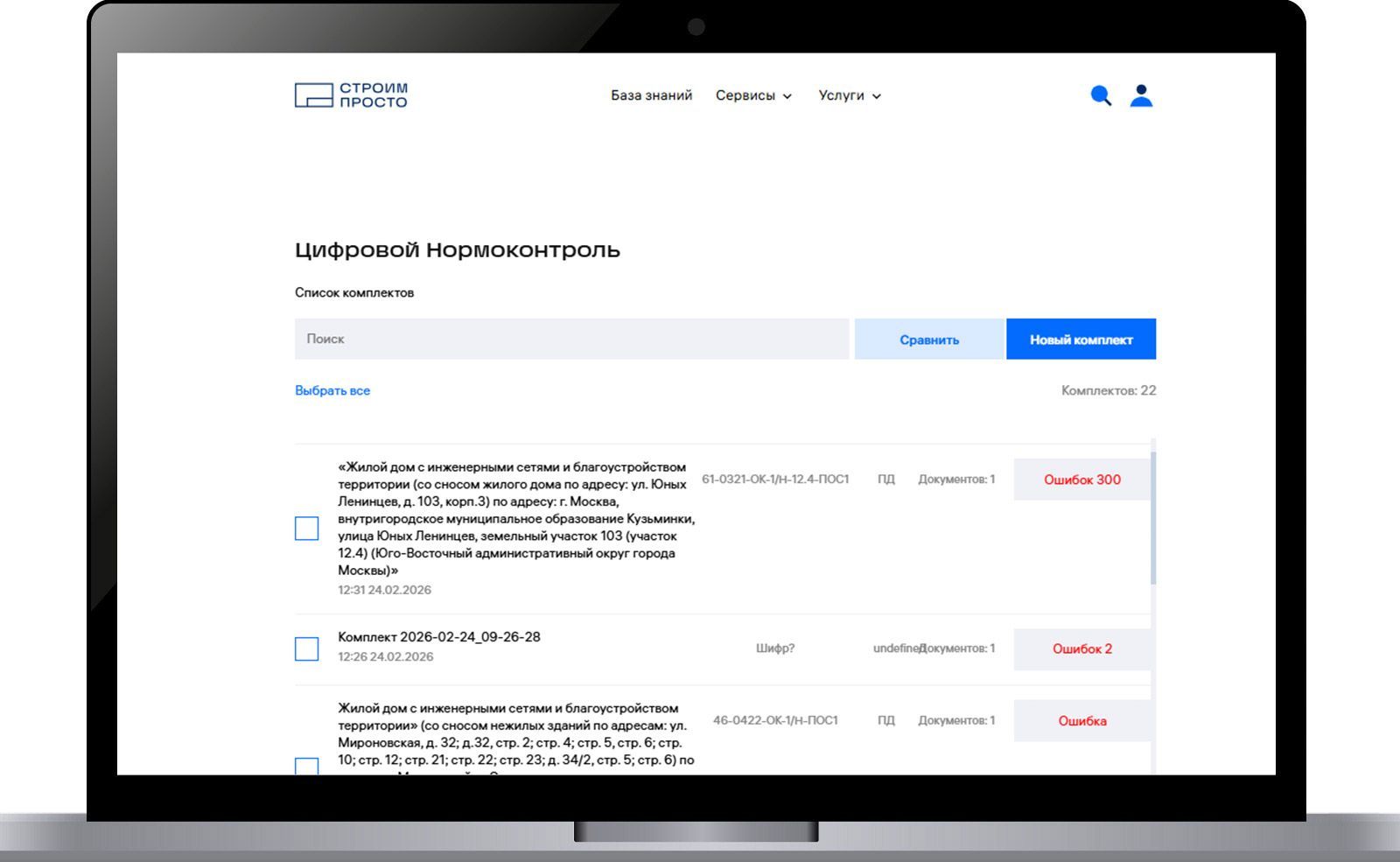Check the Жилой дом Юных Ленинцев checkbox

click(x=306, y=529)
